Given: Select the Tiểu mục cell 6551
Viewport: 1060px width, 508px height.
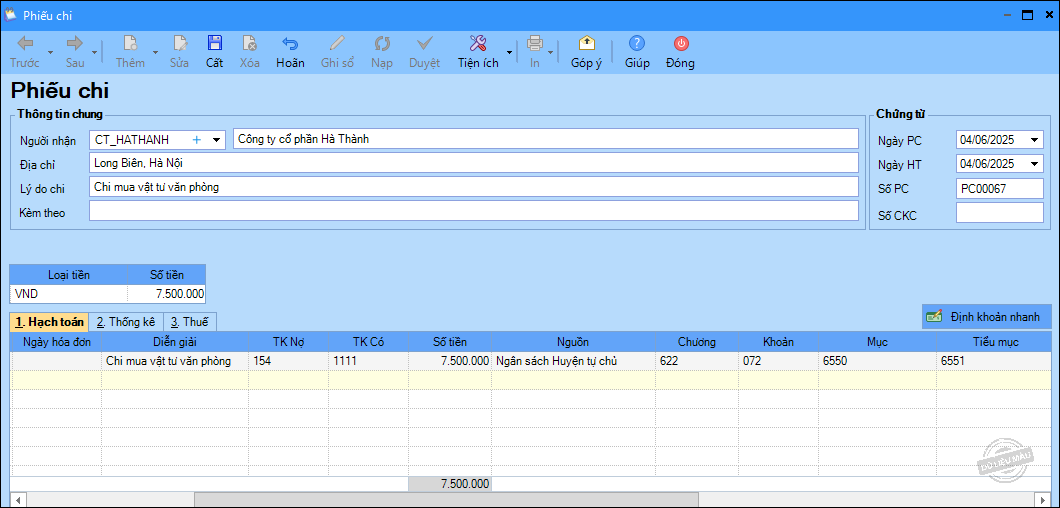Looking at the screenshot, I should 995,361.
